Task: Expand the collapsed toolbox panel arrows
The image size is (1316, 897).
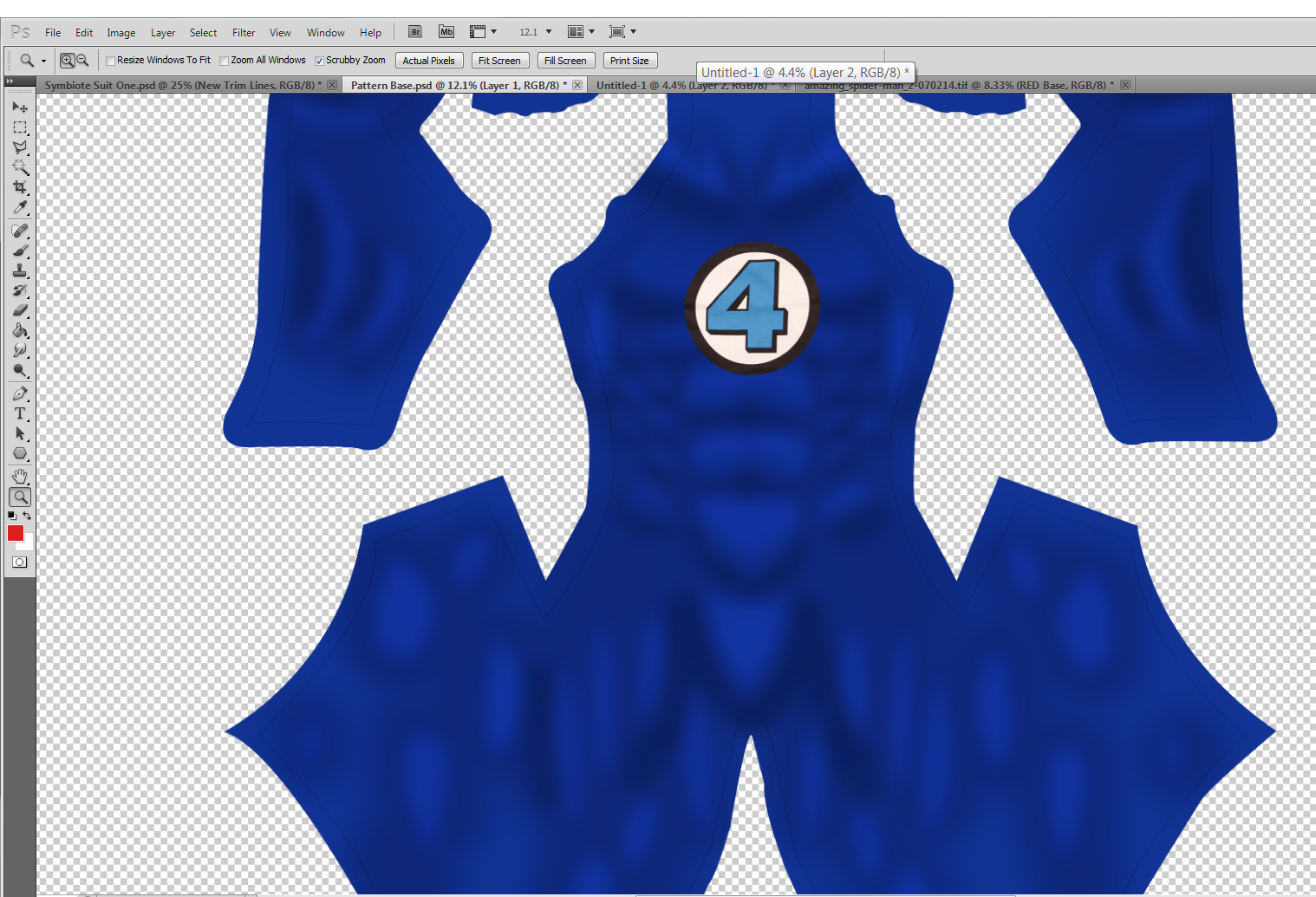Action: point(10,81)
